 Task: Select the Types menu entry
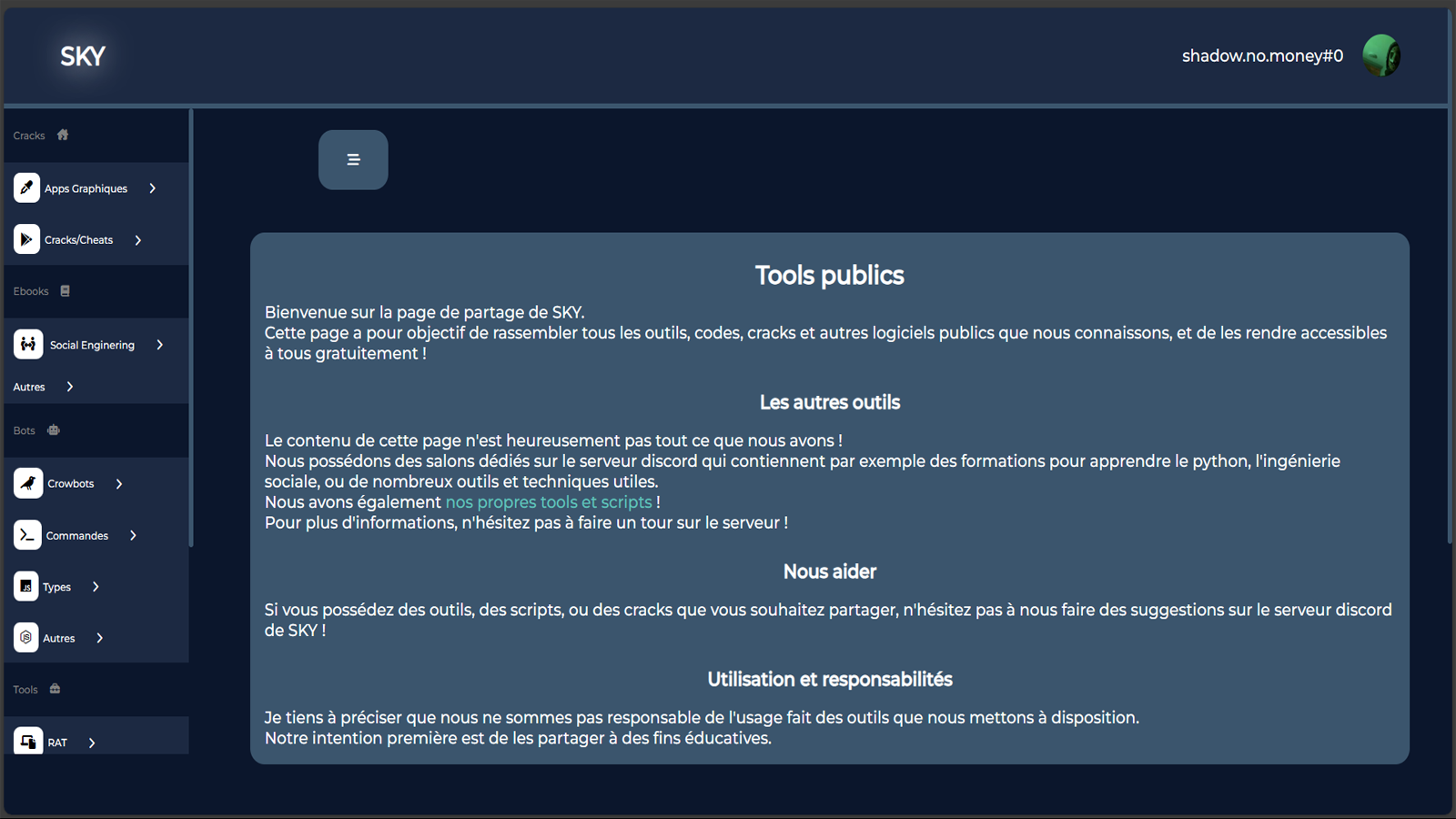(56, 588)
